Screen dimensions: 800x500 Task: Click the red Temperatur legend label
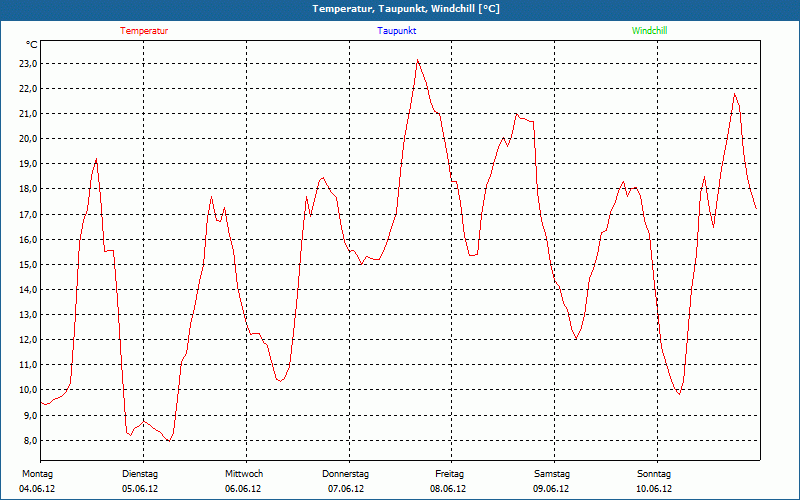pos(144,31)
